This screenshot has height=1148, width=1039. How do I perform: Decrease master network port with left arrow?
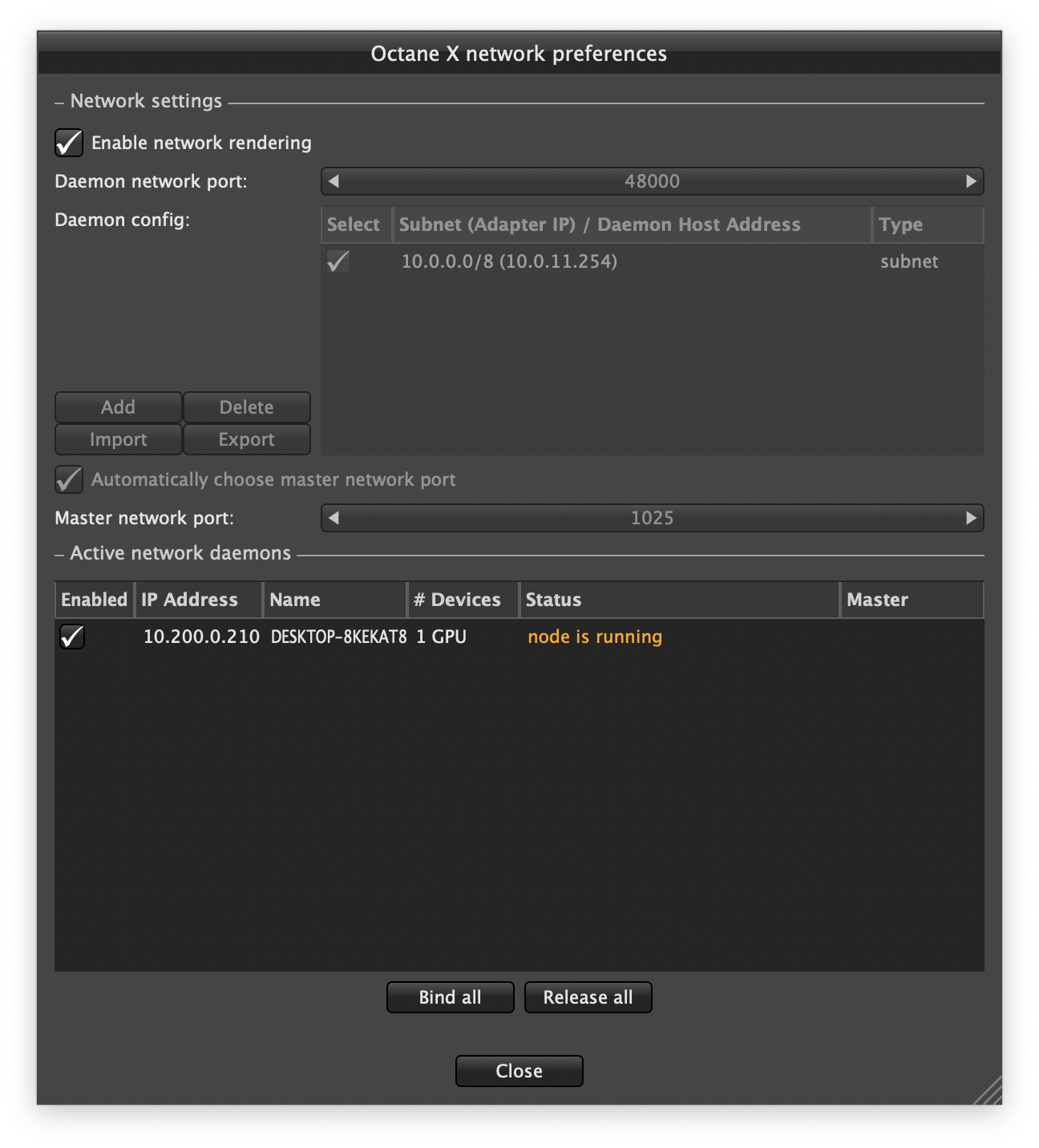[x=334, y=518]
